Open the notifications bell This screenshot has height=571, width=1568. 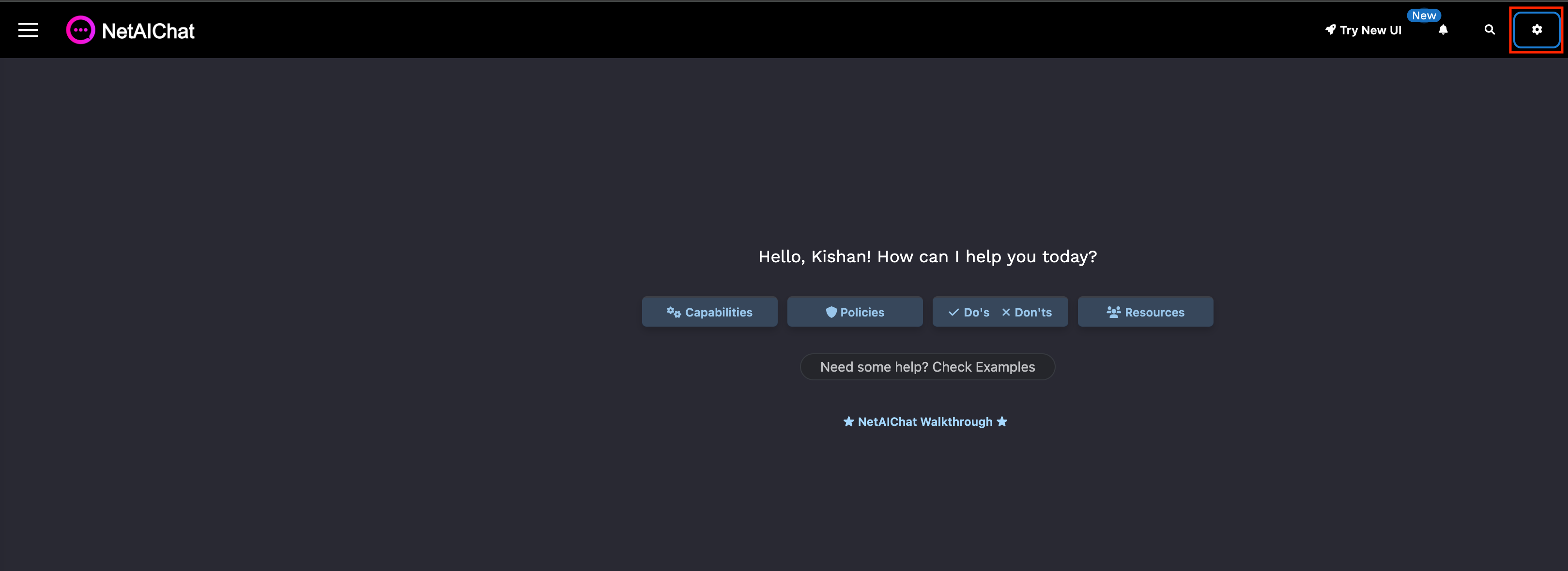[x=1443, y=30]
